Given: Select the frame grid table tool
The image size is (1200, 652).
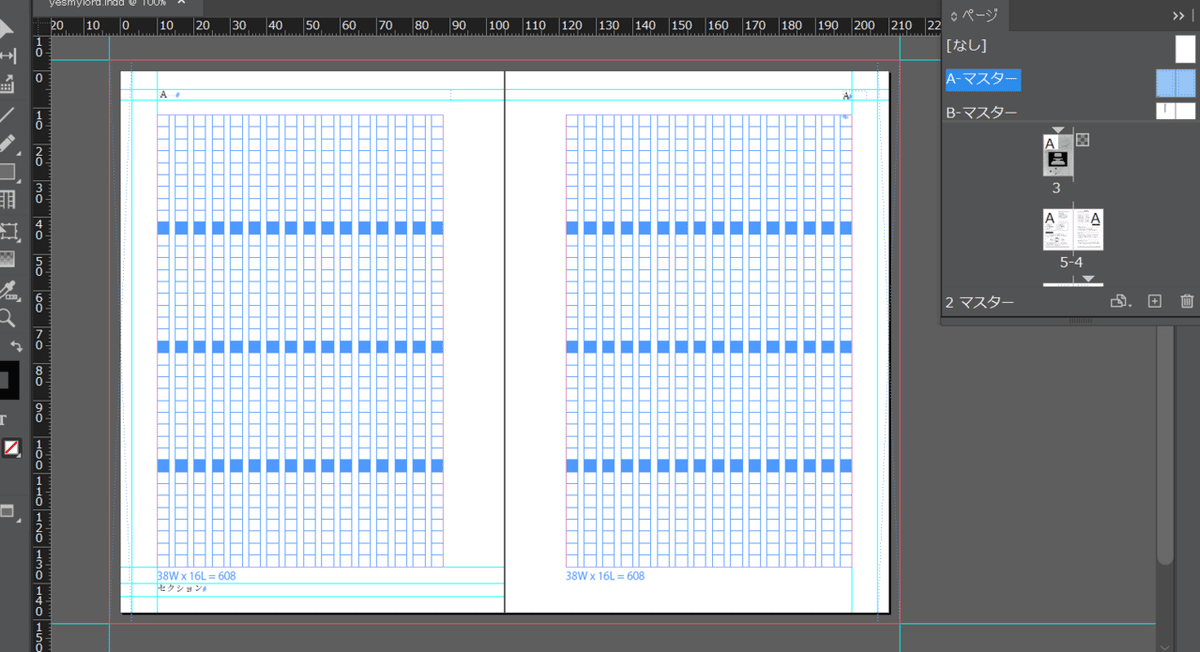Looking at the screenshot, I should (x=7, y=201).
